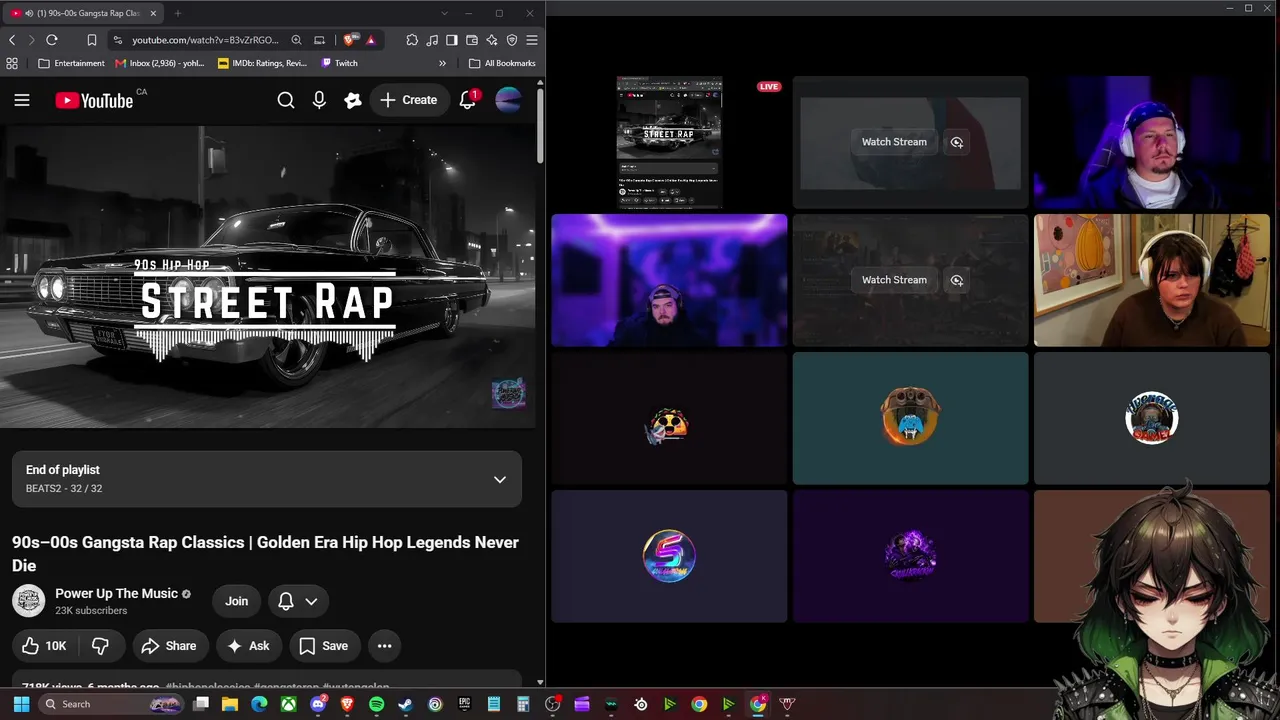The height and width of the screenshot is (720, 1280).
Task: Click the second-row Watch Stream button
Action: [x=894, y=280]
